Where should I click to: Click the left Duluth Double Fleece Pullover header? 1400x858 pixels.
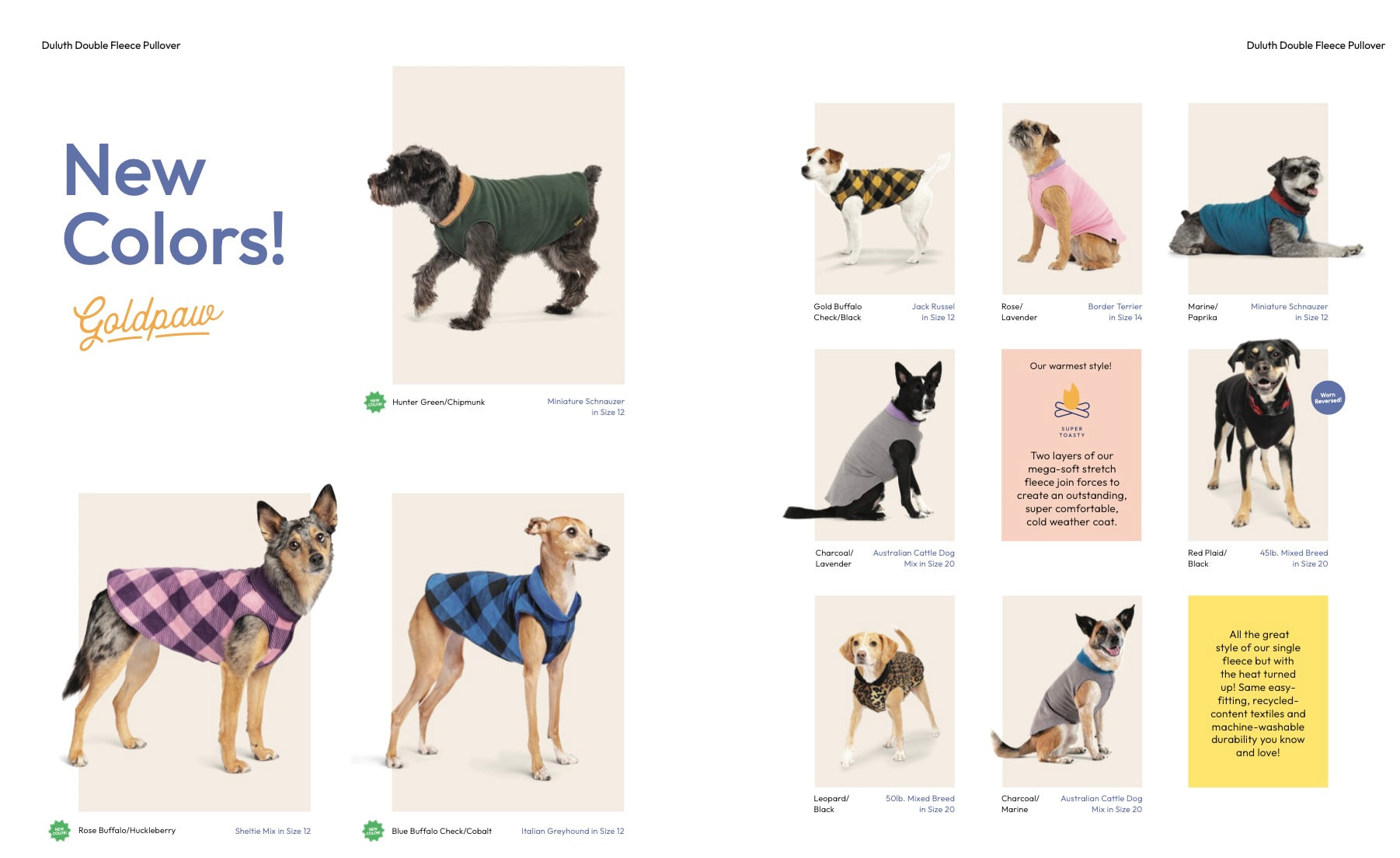point(111,45)
